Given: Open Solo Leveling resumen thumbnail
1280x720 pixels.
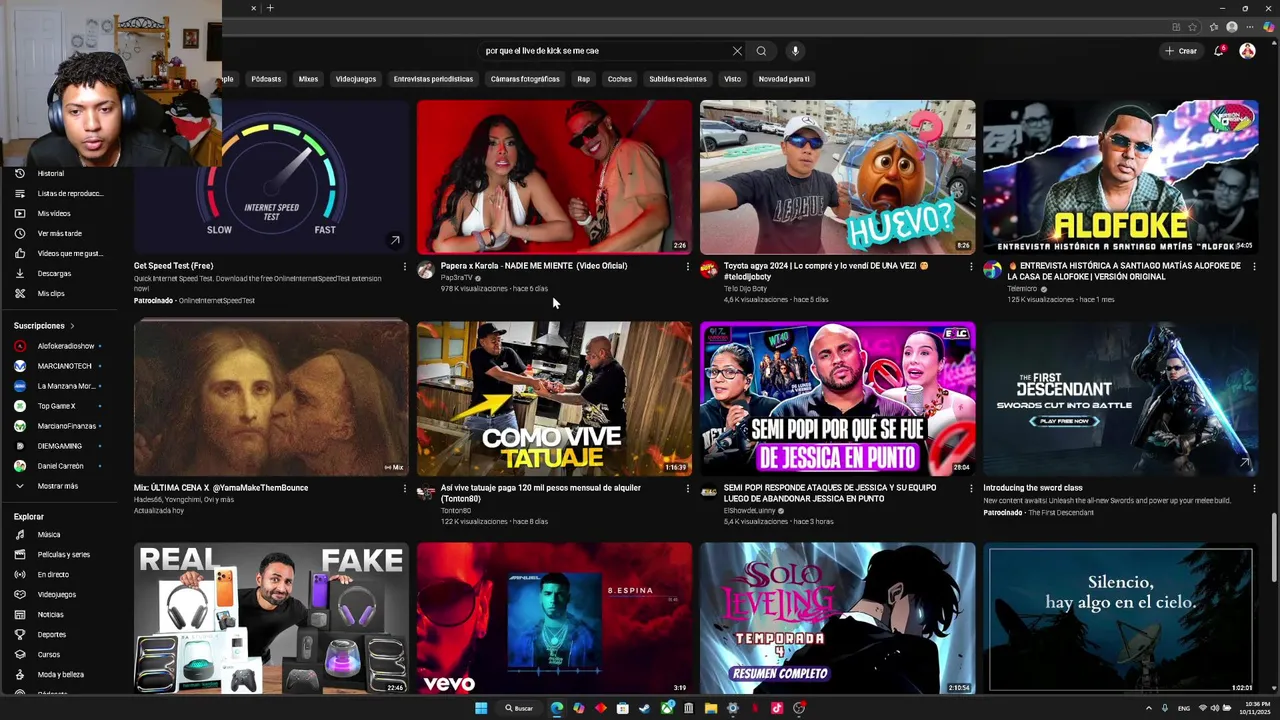Looking at the screenshot, I should (x=837, y=618).
